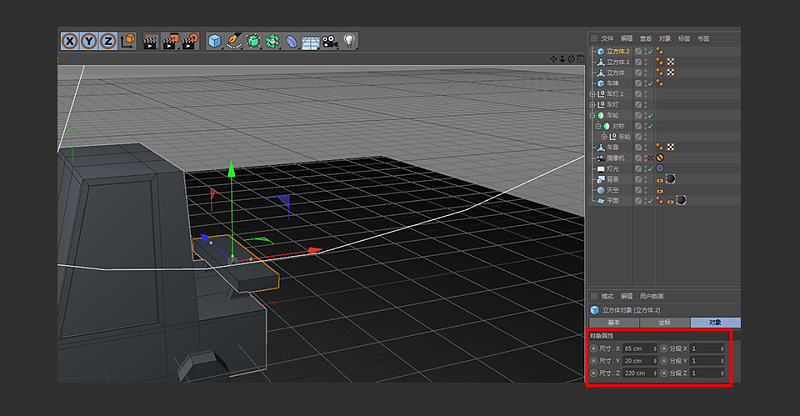Expand the 车灯.1 group
This screenshot has width=800, height=416.
point(592,94)
